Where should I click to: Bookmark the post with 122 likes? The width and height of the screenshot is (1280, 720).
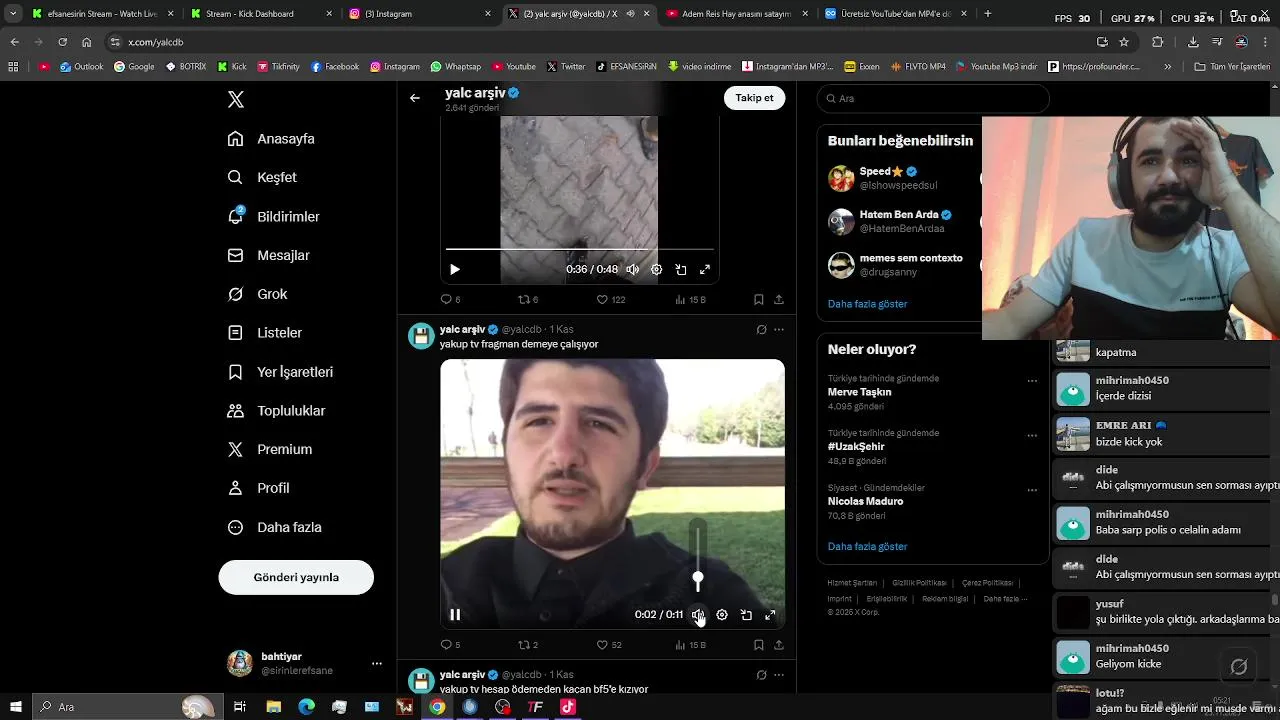pyautogui.click(x=759, y=299)
